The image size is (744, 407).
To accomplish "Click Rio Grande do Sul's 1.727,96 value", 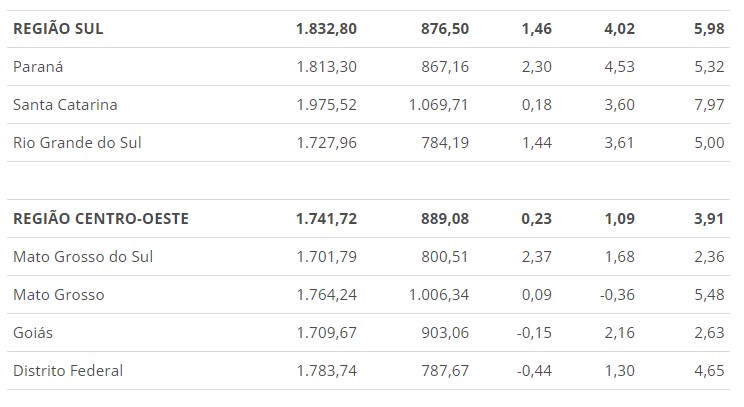I will [x=326, y=143].
